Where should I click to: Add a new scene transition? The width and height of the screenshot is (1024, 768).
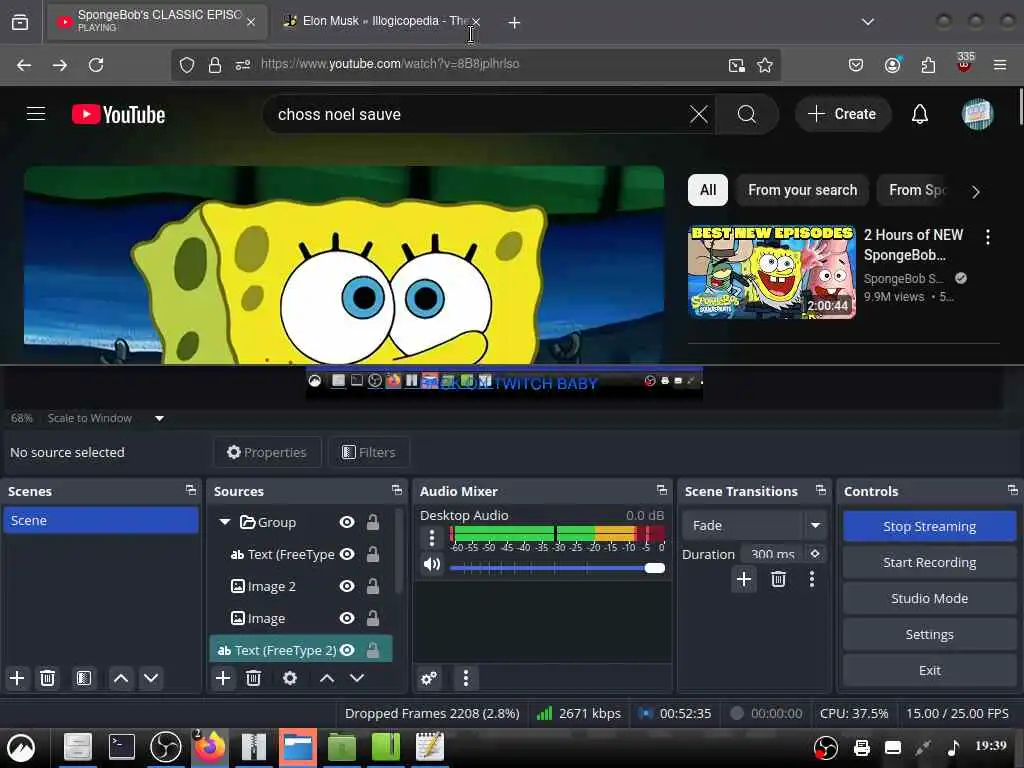pyautogui.click(x=744, y=579)
